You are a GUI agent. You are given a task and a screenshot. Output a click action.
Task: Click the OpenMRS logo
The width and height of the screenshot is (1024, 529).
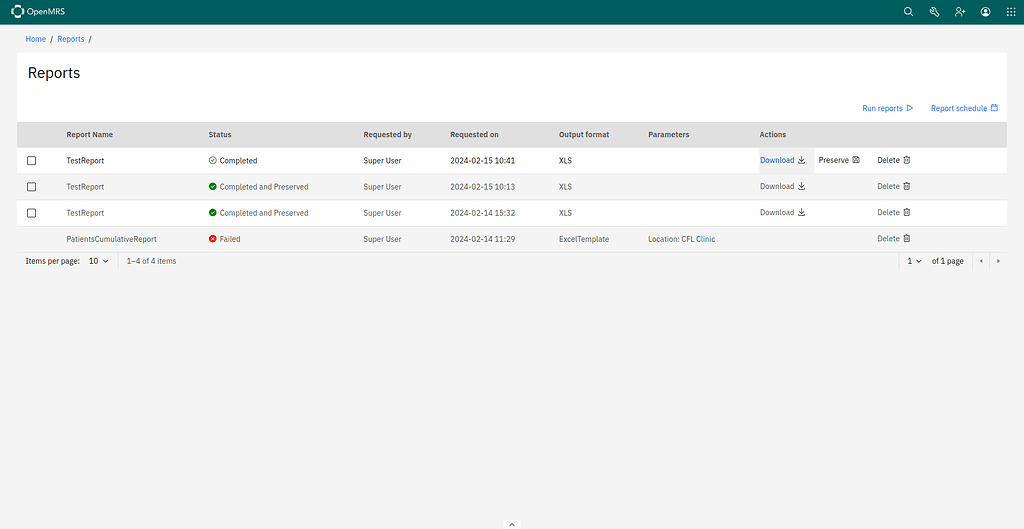click(x=38, y=12)
